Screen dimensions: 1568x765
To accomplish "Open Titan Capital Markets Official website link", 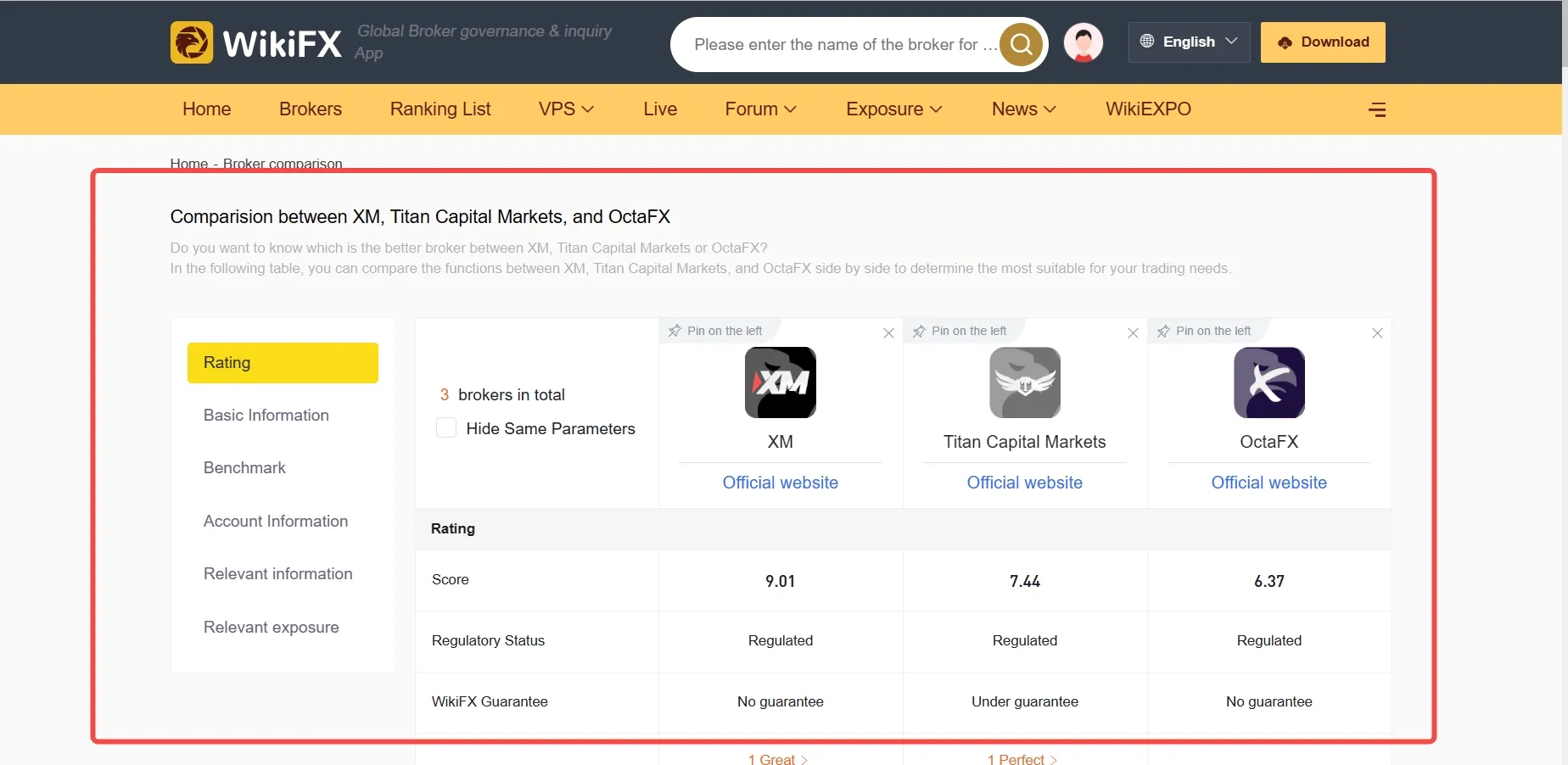I will pyautogui.click(x=1025, y=483).
